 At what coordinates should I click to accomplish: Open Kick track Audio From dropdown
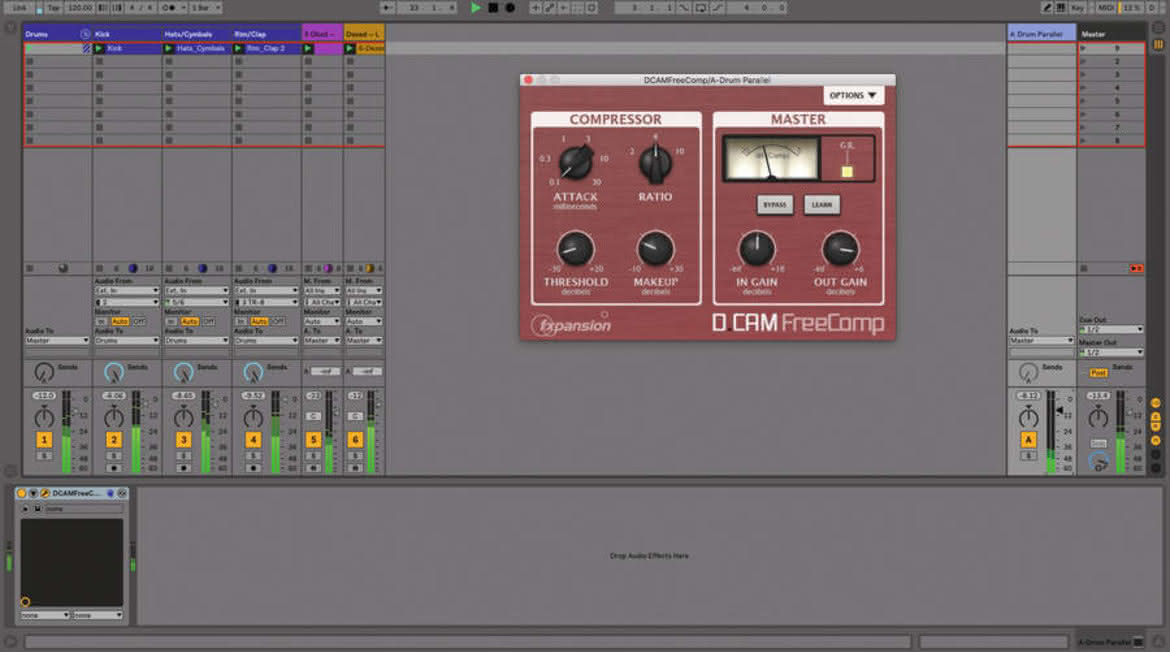click(126, 290)
